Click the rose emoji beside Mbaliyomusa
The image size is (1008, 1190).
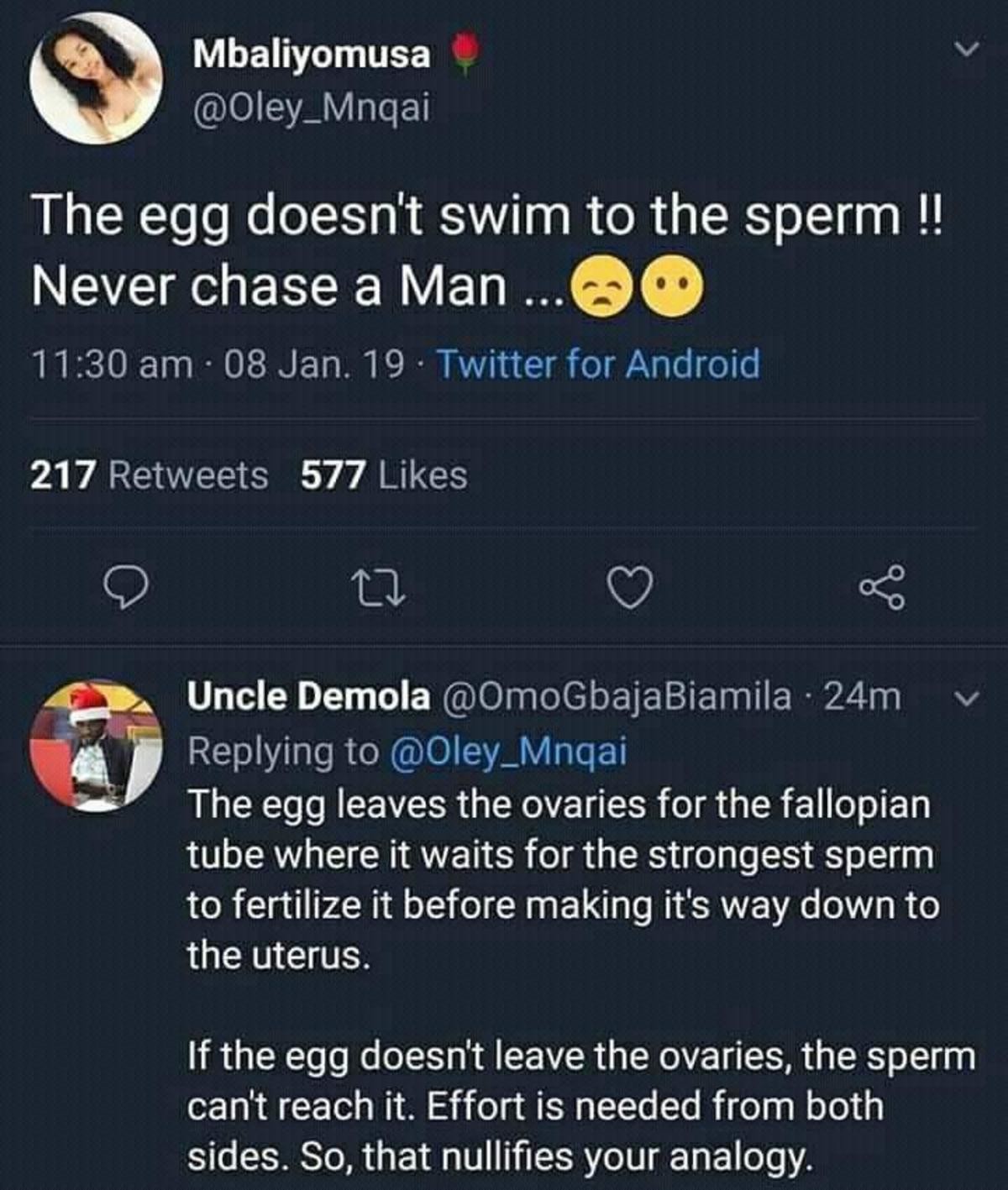pos(466,55)
